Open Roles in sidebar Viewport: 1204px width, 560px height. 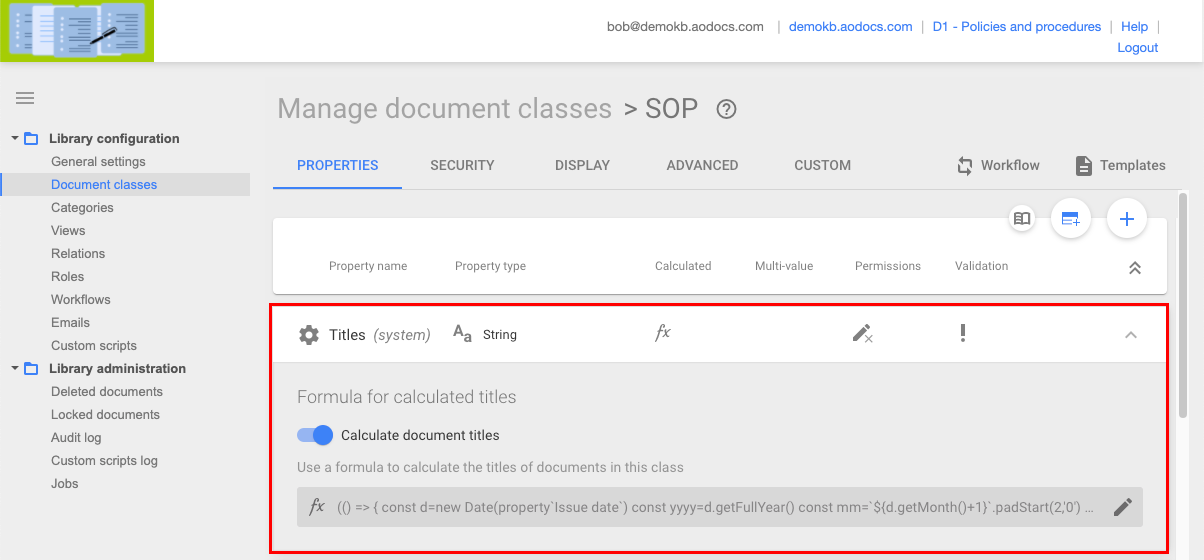[68, 277]
